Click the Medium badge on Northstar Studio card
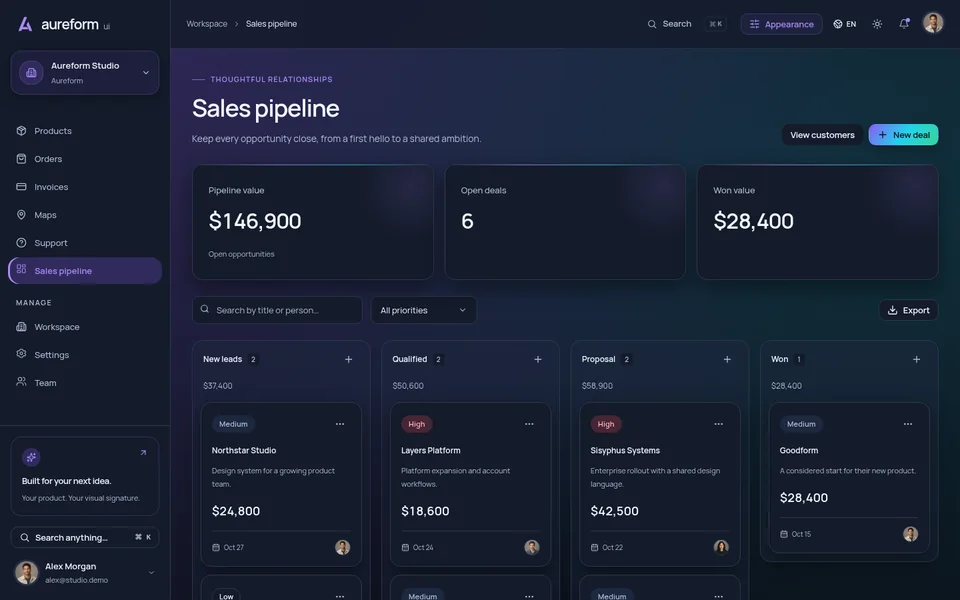This screenshot has width=960, height=600. (x=233, y=424)
